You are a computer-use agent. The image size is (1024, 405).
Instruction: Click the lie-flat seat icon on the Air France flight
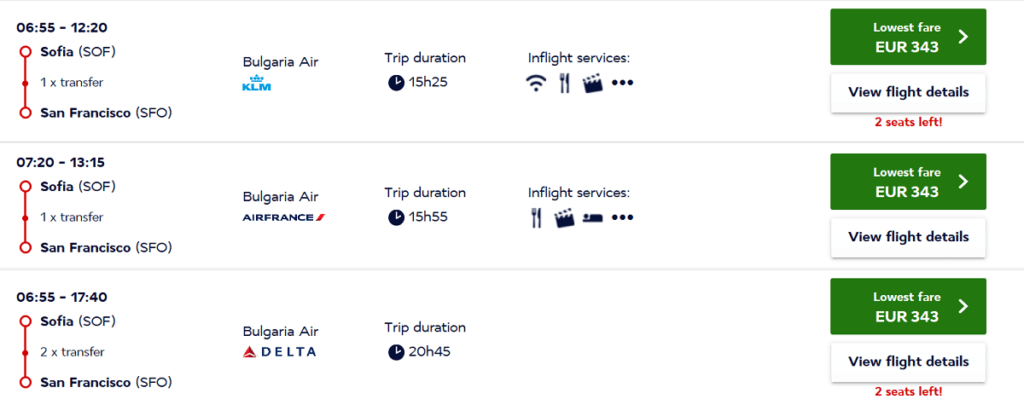tap(592, 218)
